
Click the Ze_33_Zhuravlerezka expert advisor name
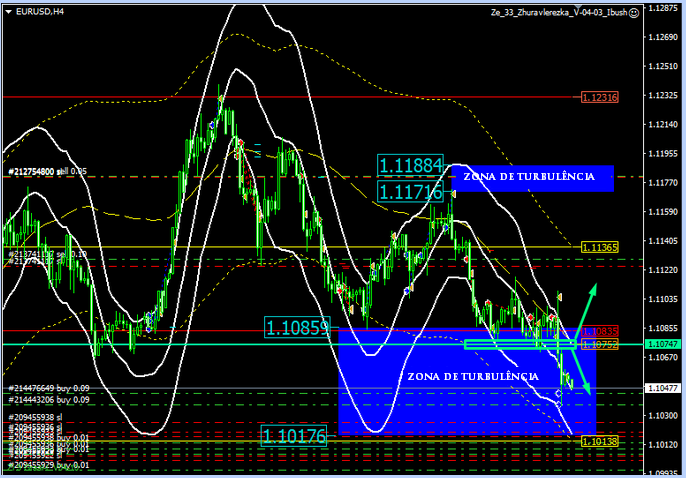point(558,12)
